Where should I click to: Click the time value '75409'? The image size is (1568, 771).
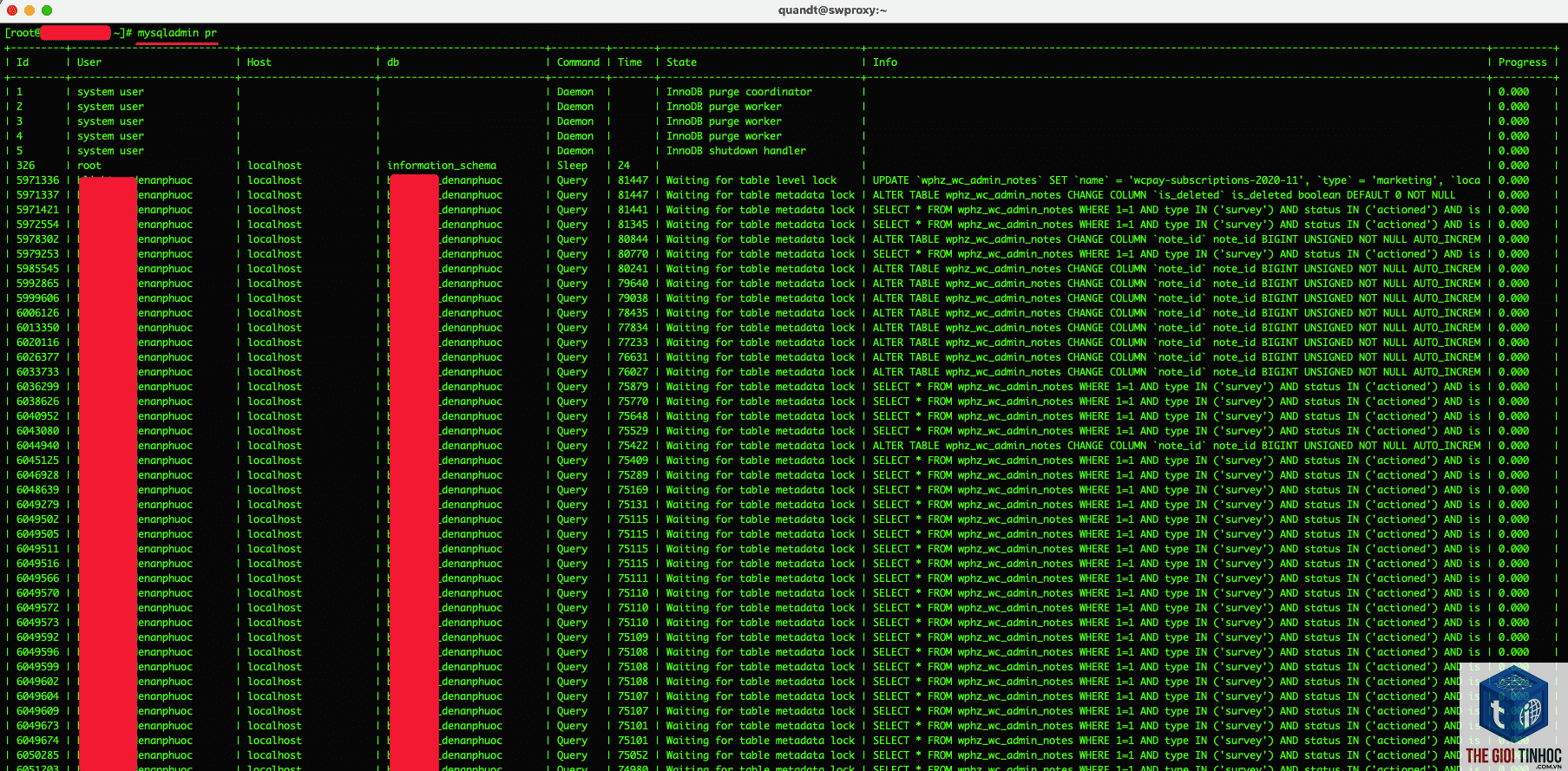[x=633, y=461]
